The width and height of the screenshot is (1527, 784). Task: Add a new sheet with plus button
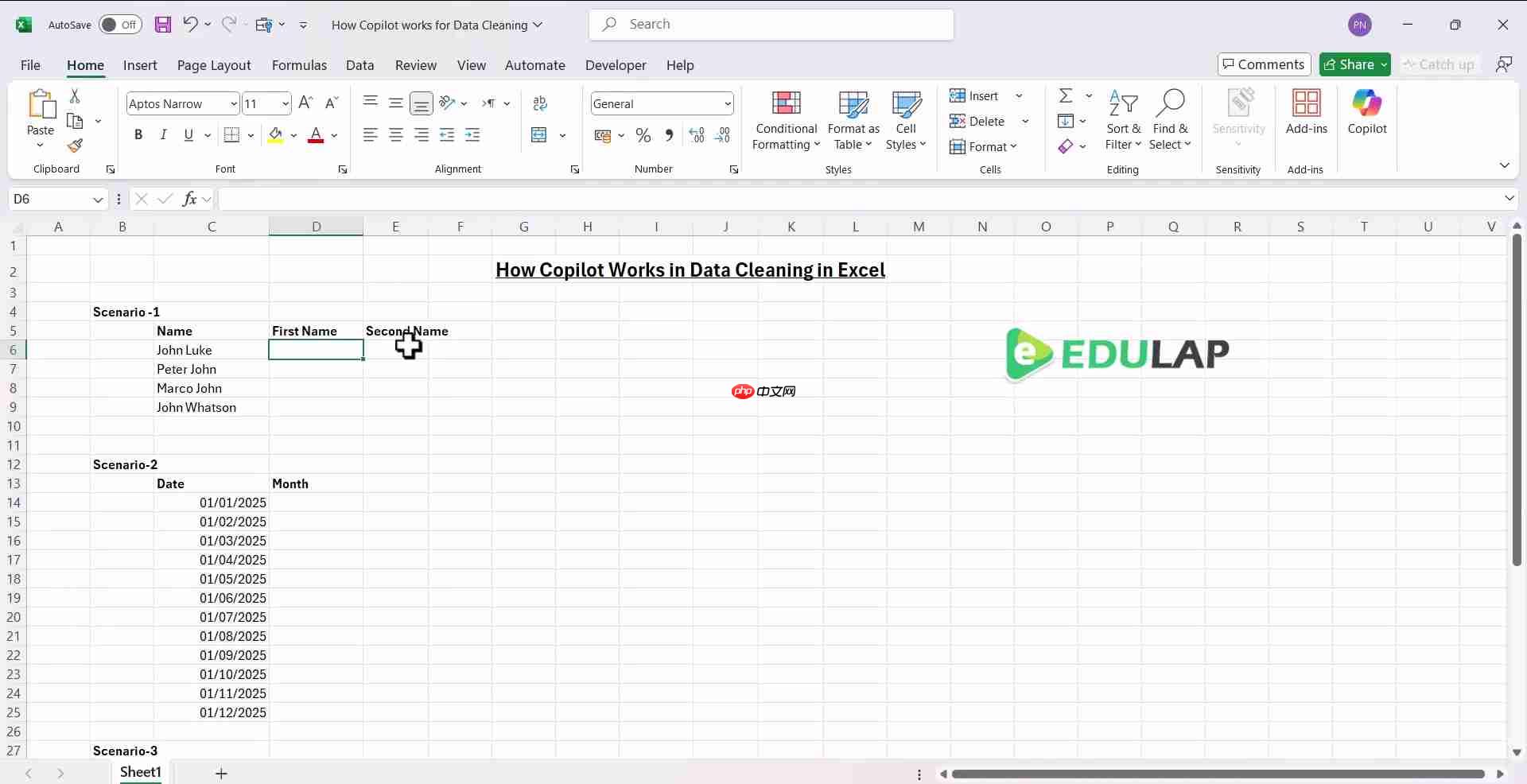tap(221, 774)
